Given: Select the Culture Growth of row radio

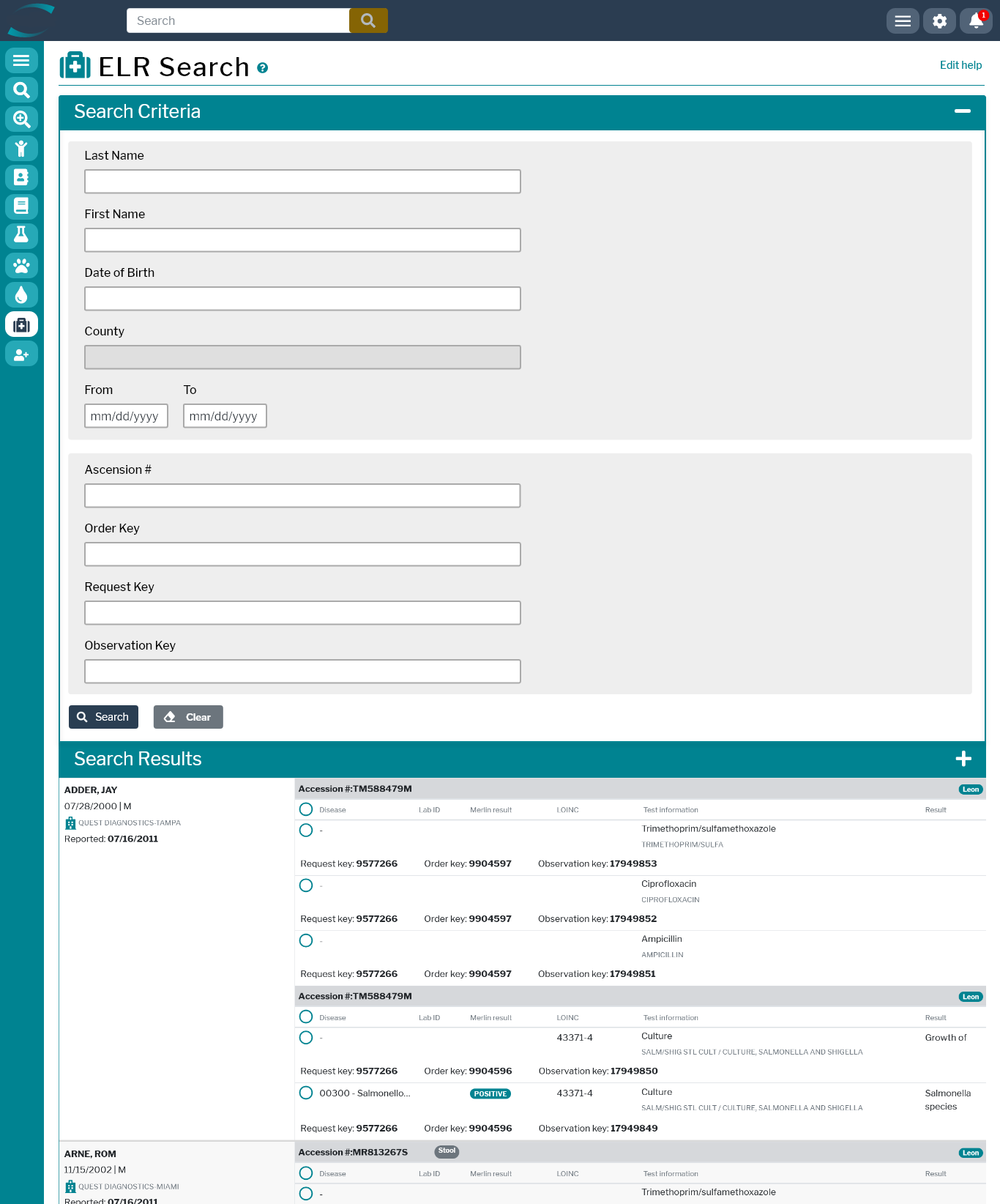Looking at the screenshot, I should (x=306, y=1038).
